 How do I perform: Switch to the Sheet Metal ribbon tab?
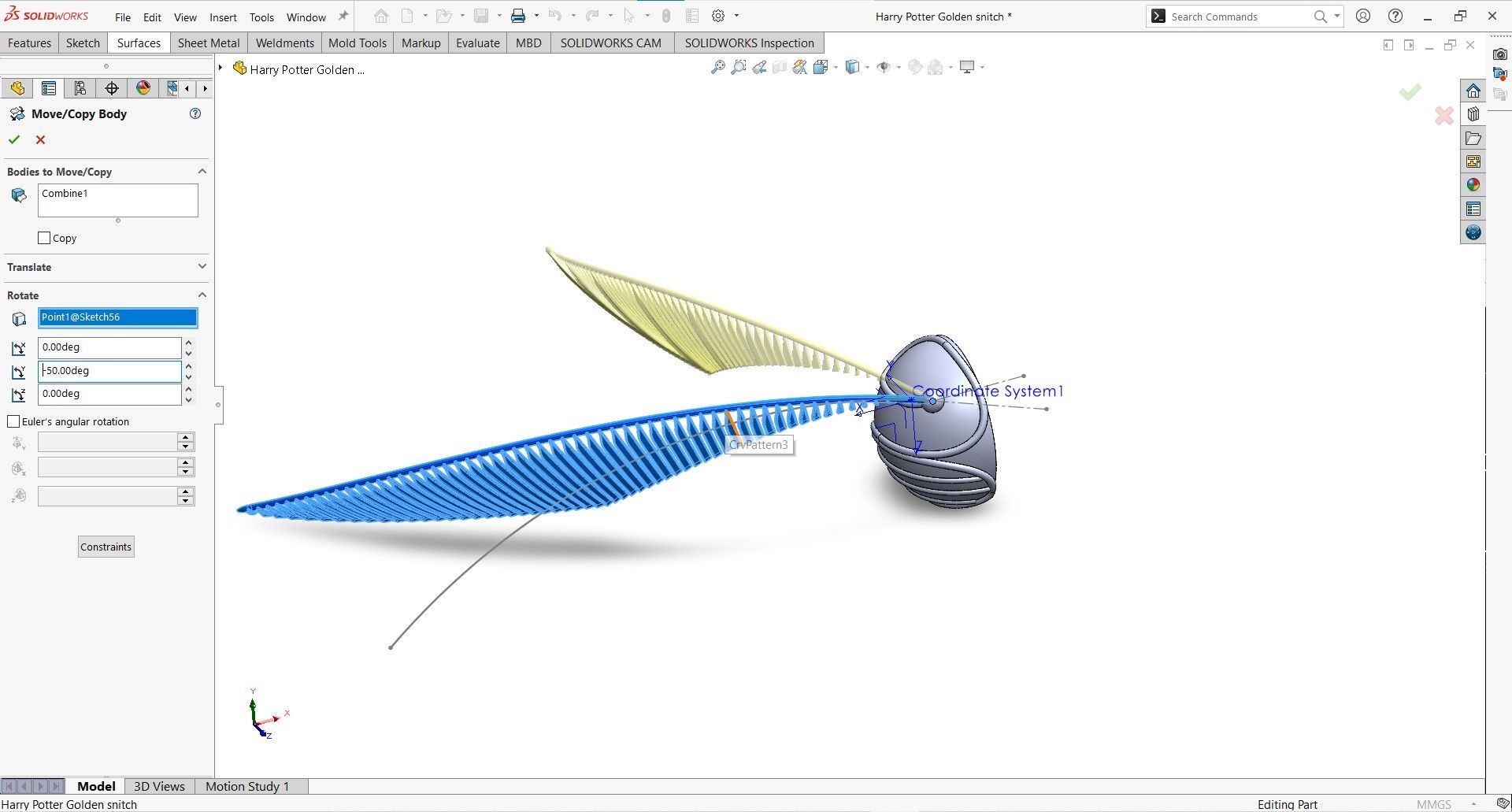209,43
